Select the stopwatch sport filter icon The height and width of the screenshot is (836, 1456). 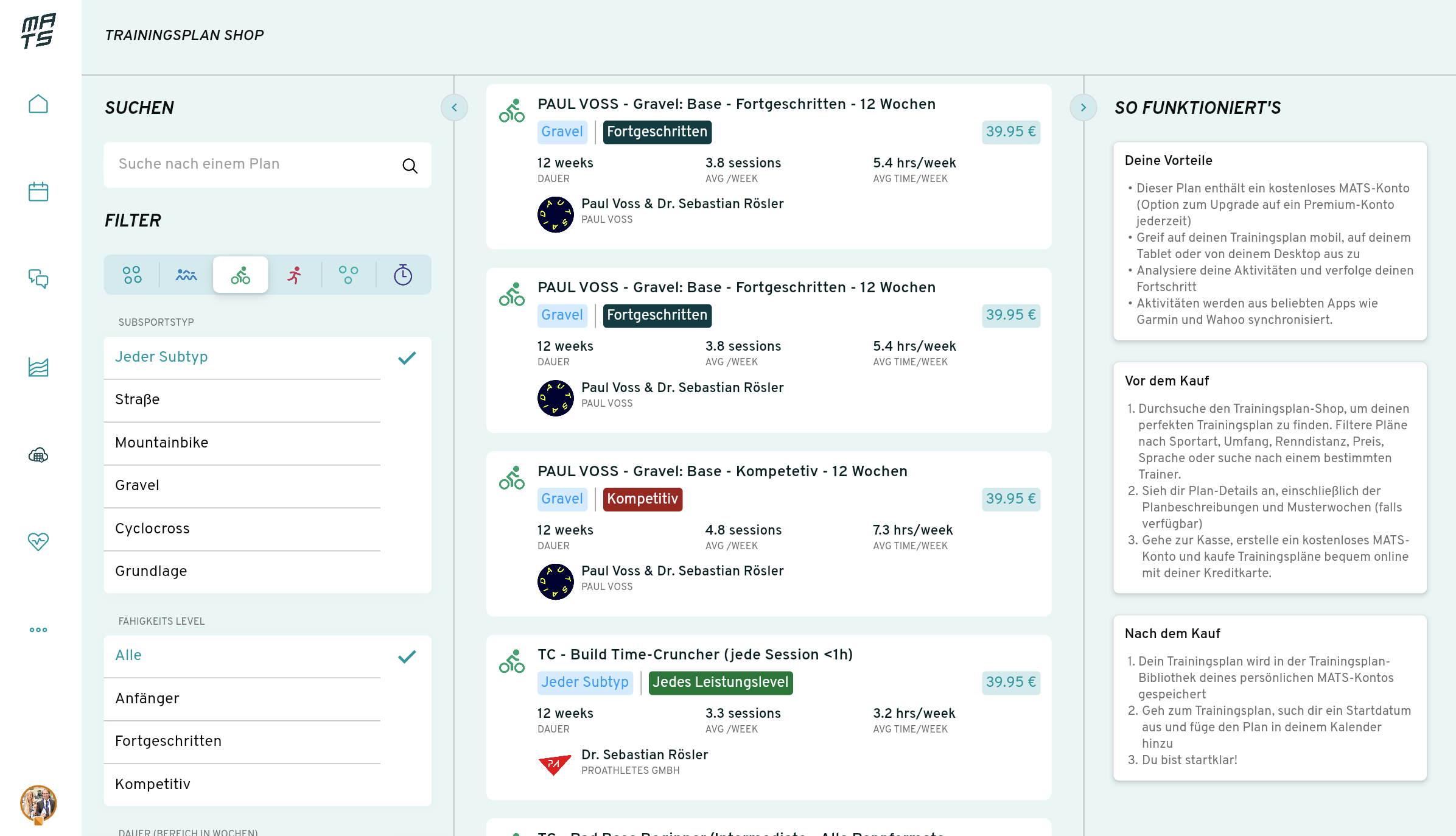click(402, 275)
